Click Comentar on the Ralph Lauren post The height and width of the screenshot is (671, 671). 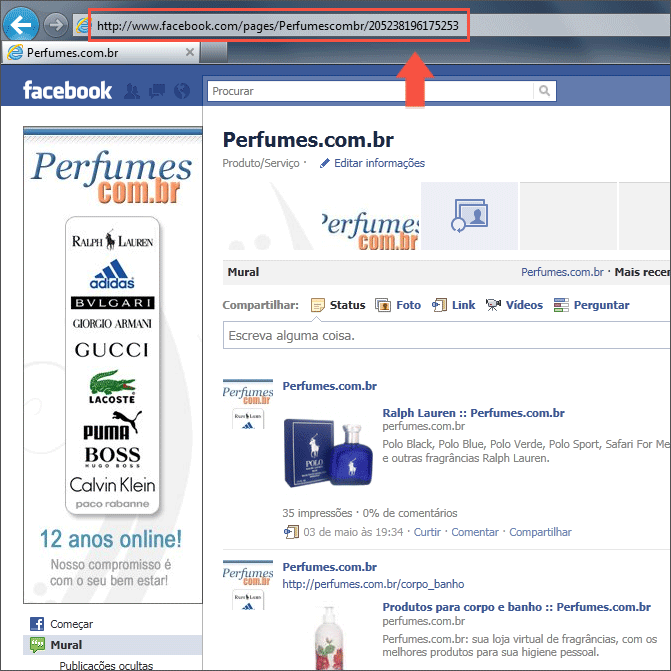[x=475, y=532]
